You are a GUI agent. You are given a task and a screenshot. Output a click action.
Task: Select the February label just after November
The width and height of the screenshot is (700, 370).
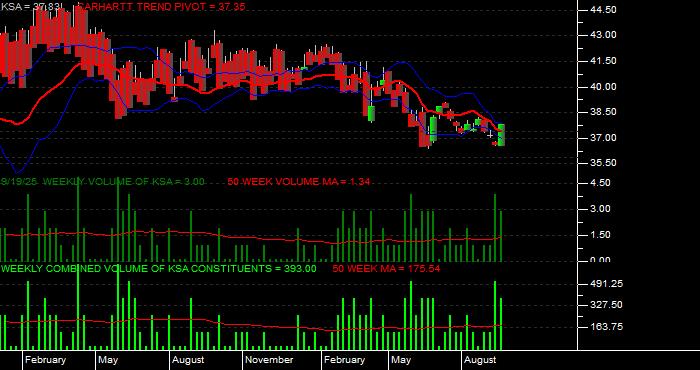pyautogui.click(x=344, y=360)
